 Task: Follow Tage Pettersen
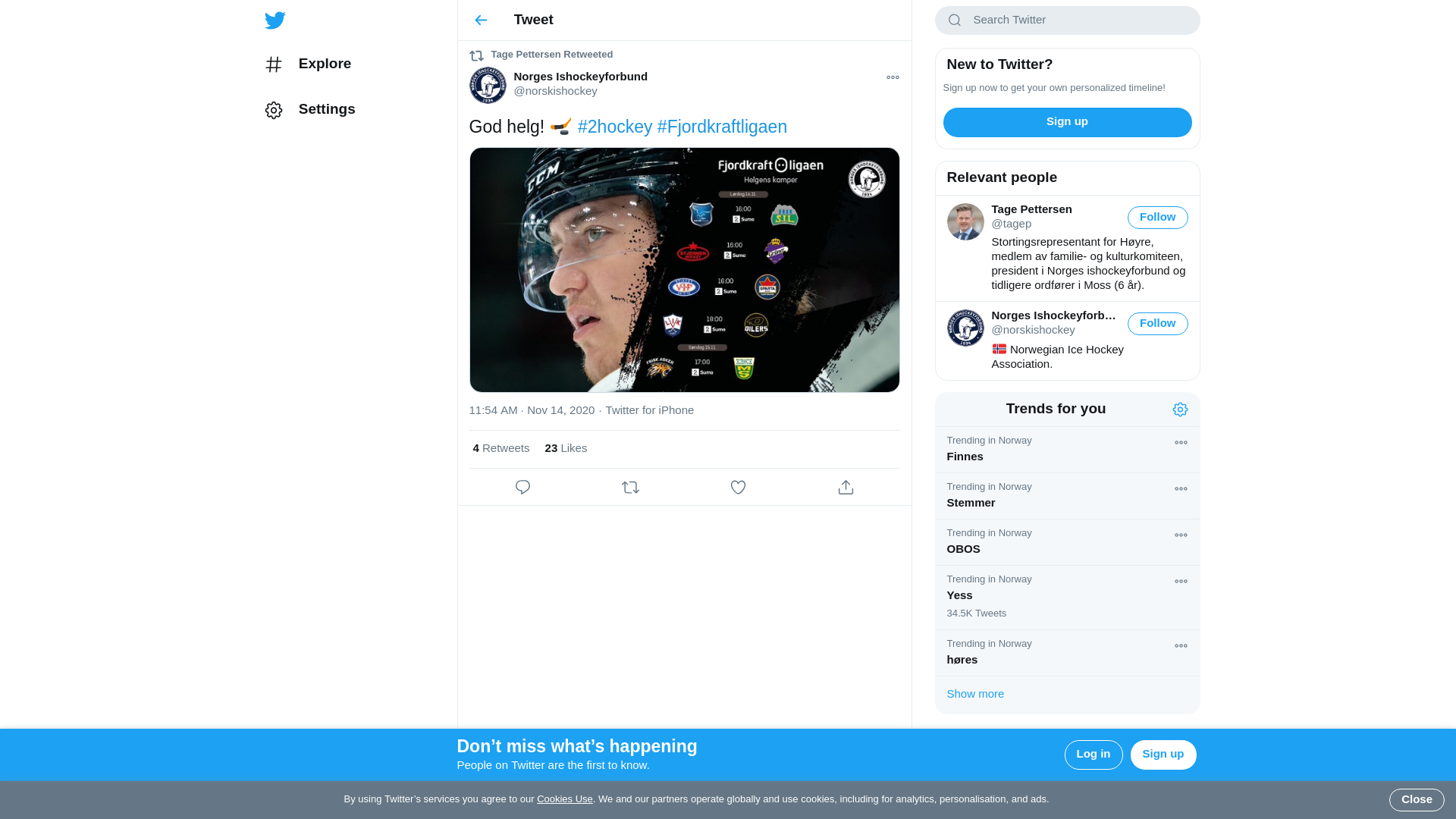(1157, 218)
